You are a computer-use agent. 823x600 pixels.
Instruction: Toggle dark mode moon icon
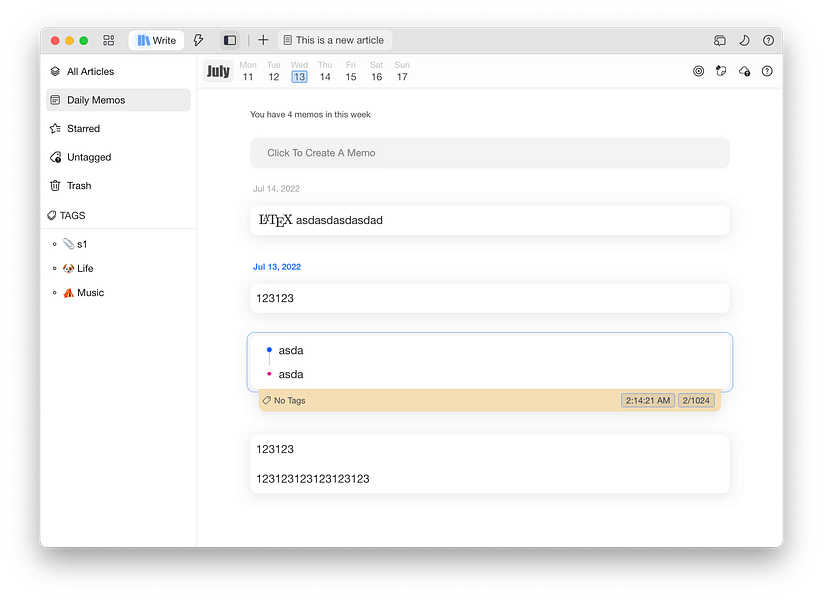(744, 40)
